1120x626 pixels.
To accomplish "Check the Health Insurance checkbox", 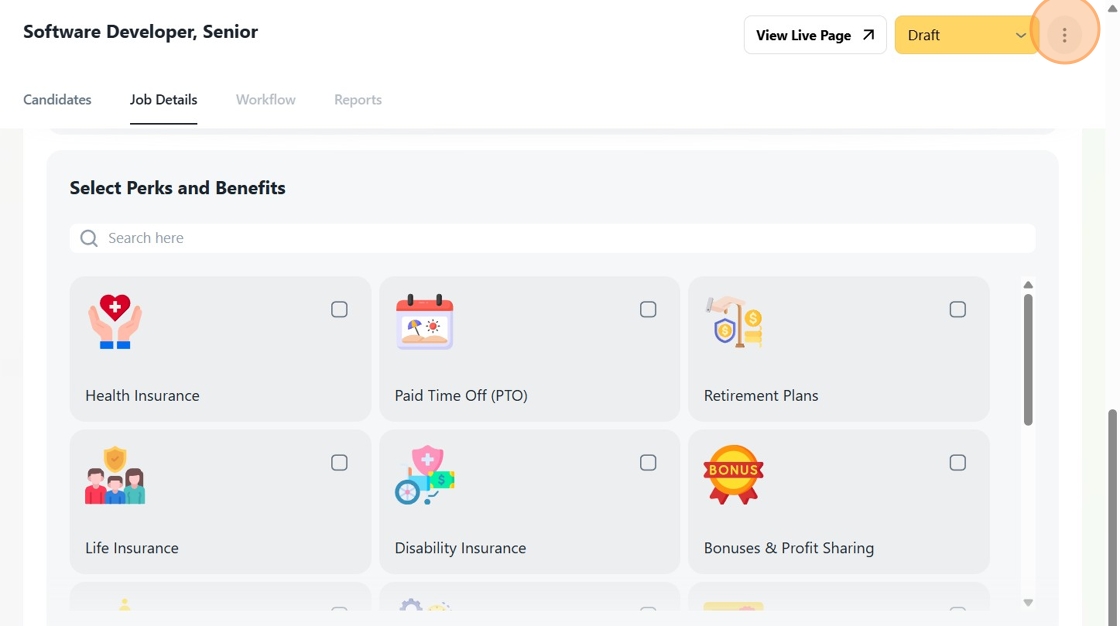I will pyautogui.click(x=339, y=310).
